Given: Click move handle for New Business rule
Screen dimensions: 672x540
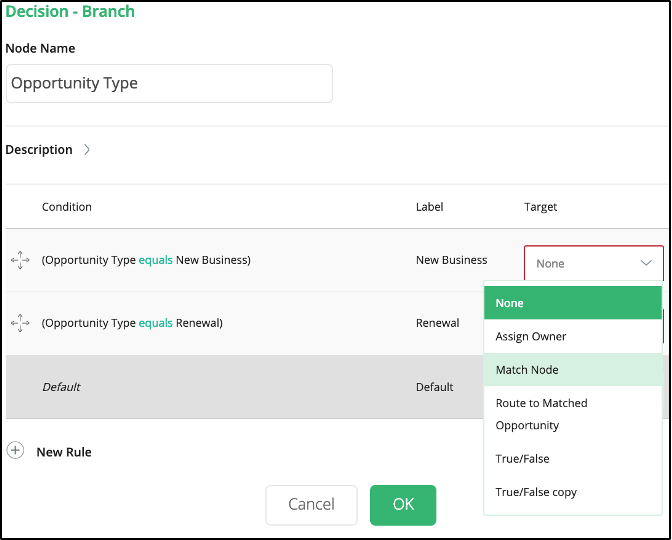Looking at the screenshot, I should click(20, 260).
